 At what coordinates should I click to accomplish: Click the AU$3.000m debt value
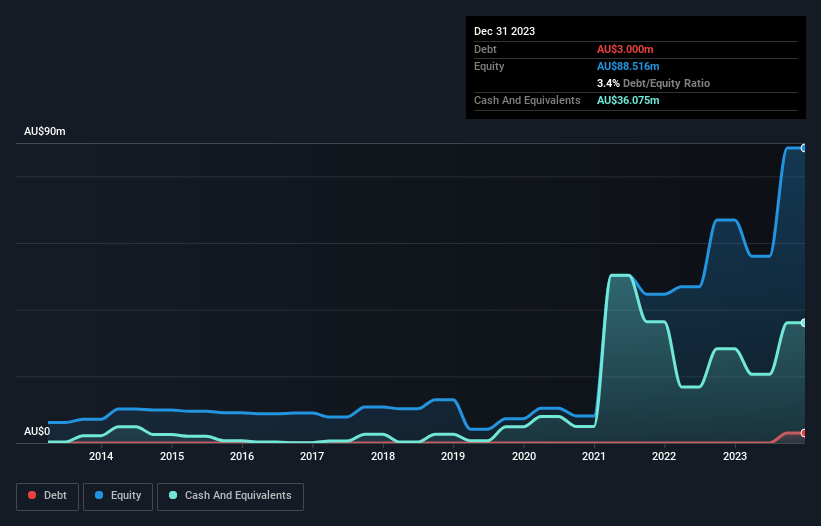pos(625,49)
